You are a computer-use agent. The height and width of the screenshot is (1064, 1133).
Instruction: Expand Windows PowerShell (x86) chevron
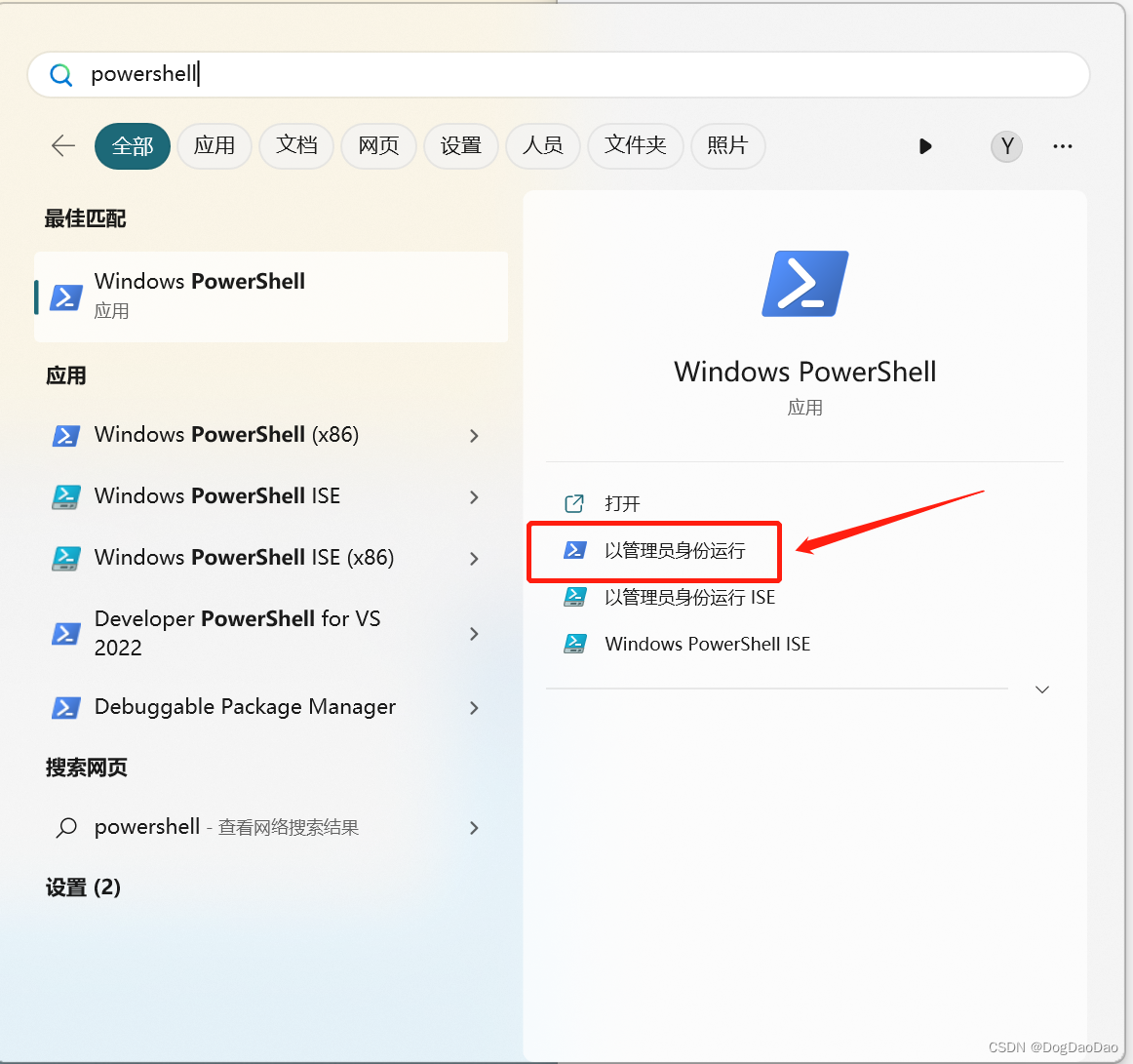click(x=474, y=436)
